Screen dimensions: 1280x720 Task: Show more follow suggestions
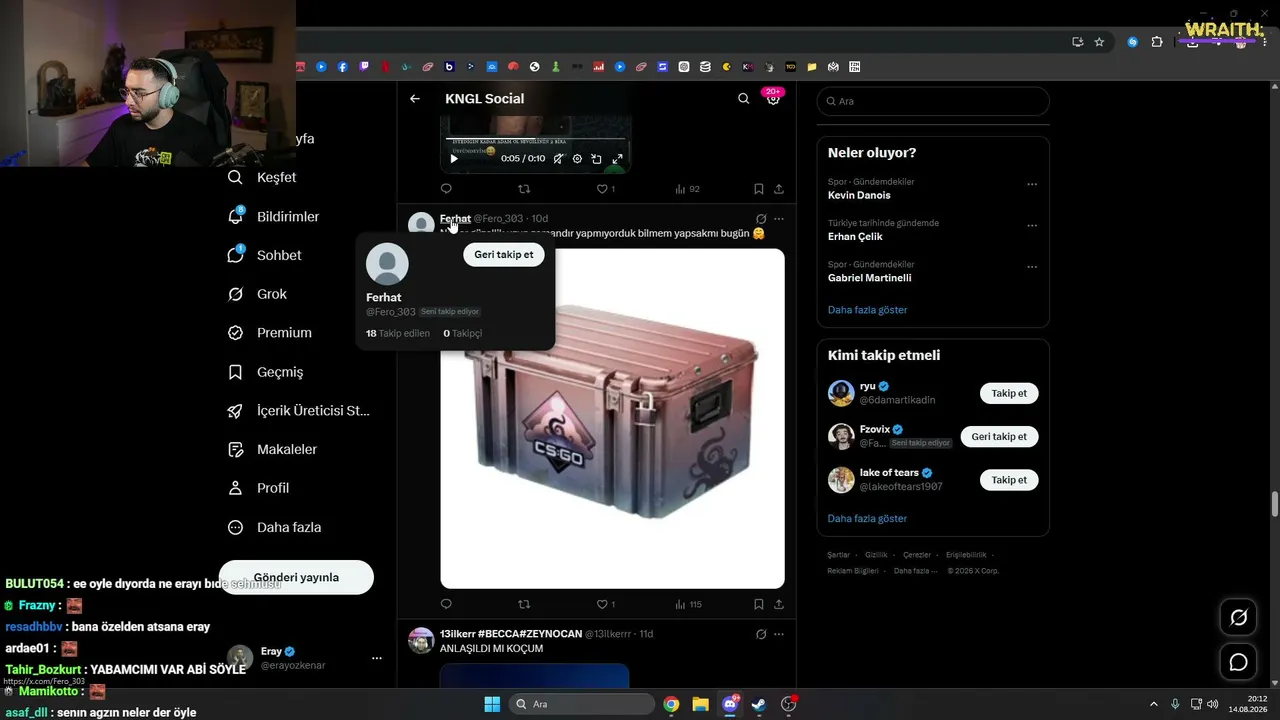pyautogui.click(x=868, y=519)
